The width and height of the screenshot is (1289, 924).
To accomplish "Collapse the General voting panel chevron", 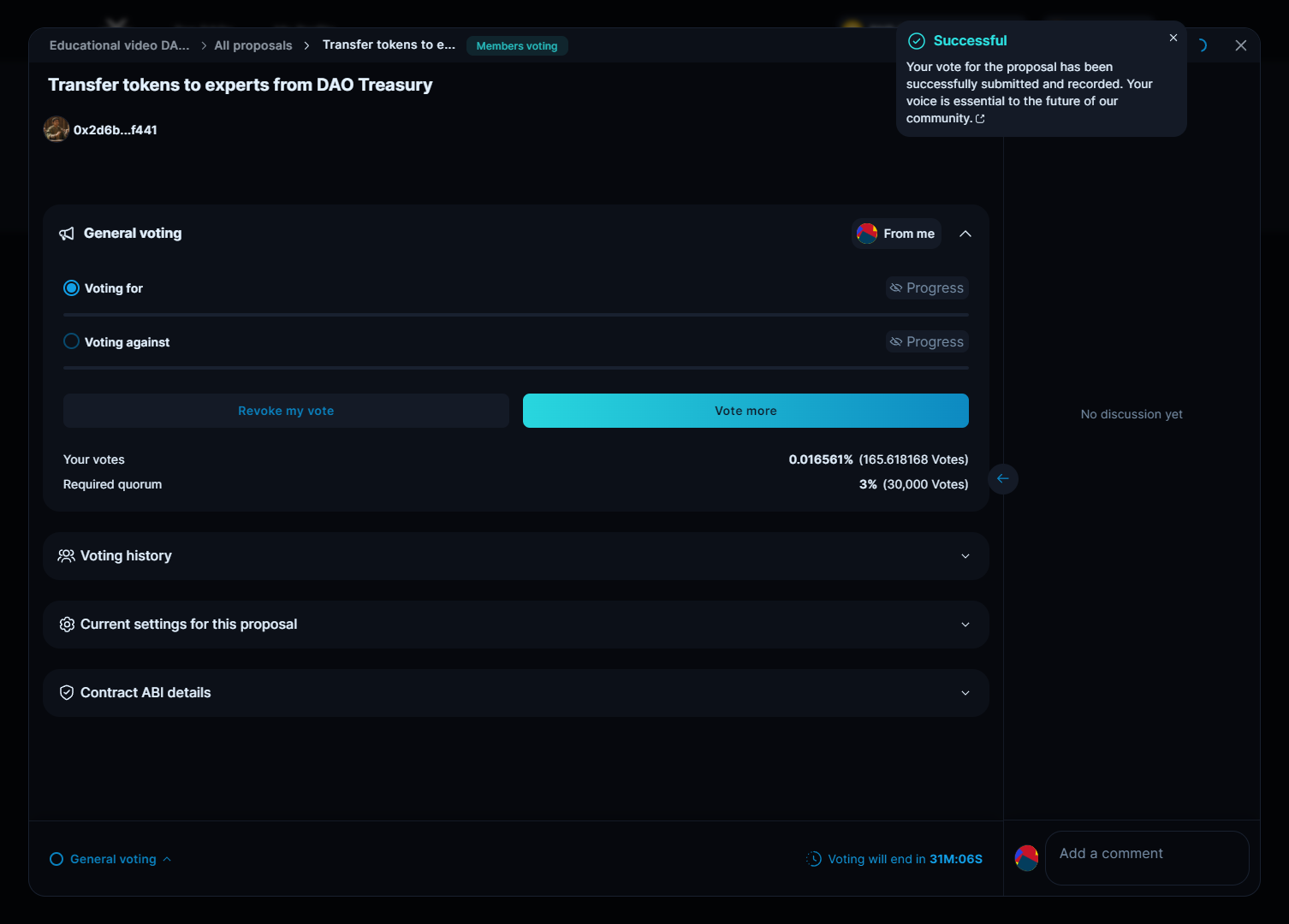I will tap(965, 234).
